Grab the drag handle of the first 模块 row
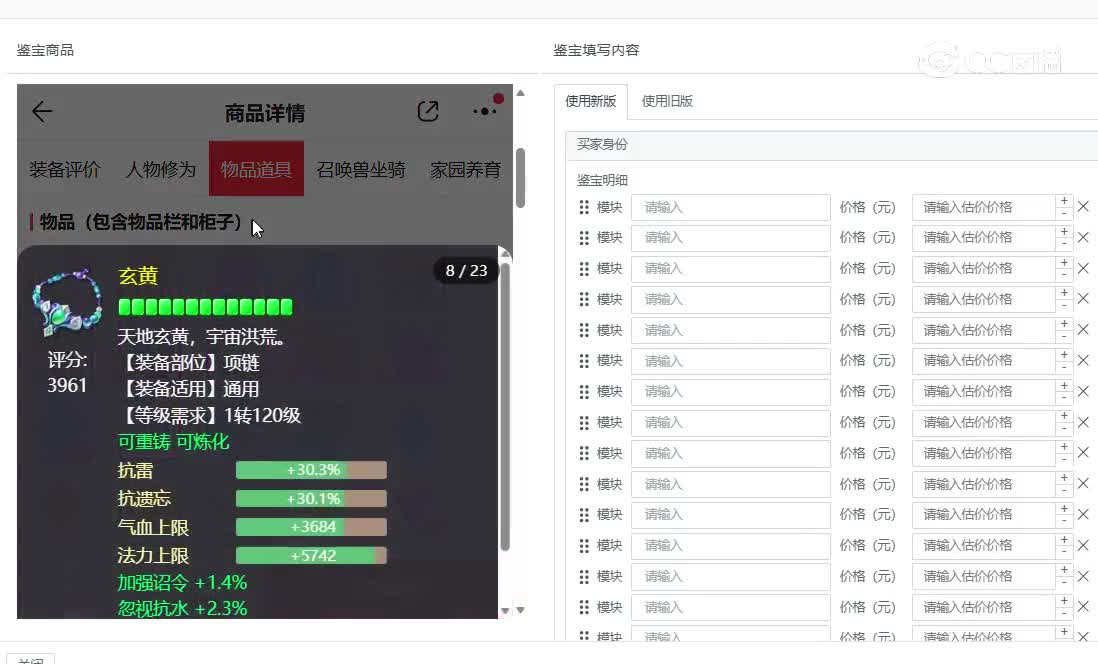The width and height of the screenshot is (1098, 664). pos(584,207)
